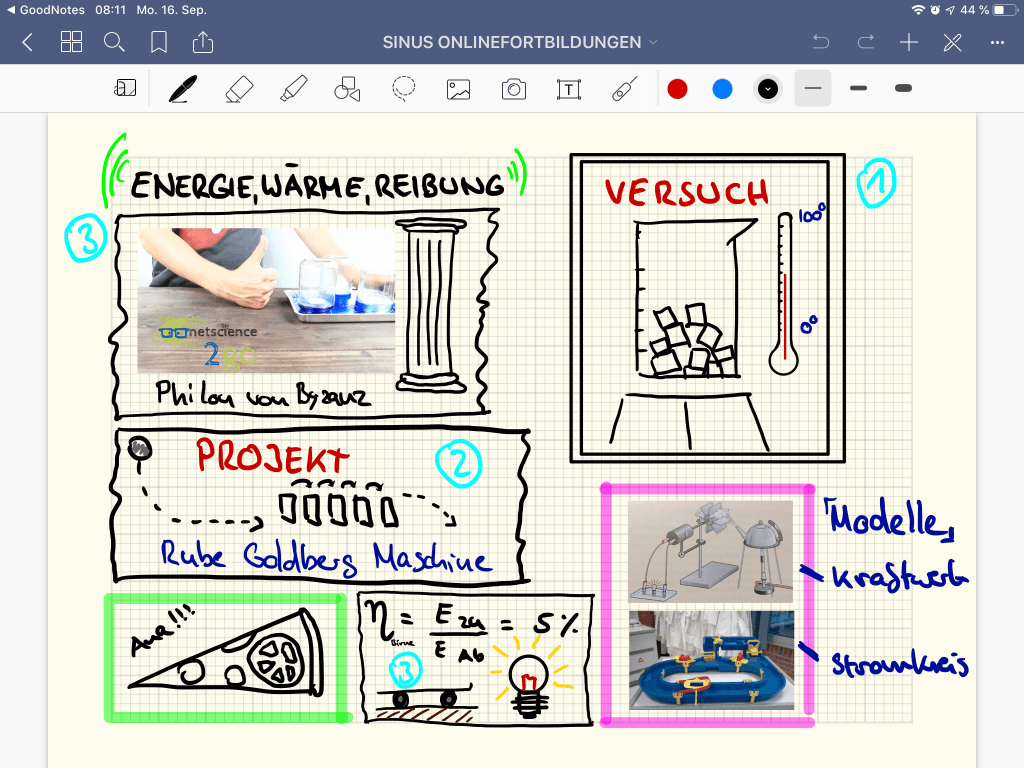
Task: Select the Text box tool
Action: tap(568, 89)
